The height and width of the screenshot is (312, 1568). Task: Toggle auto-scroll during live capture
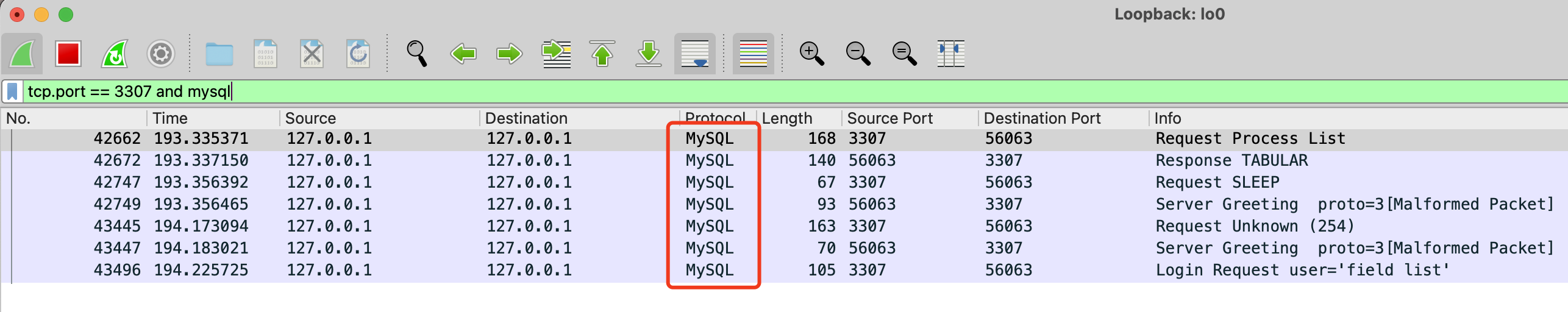click(x=695, y=54)
